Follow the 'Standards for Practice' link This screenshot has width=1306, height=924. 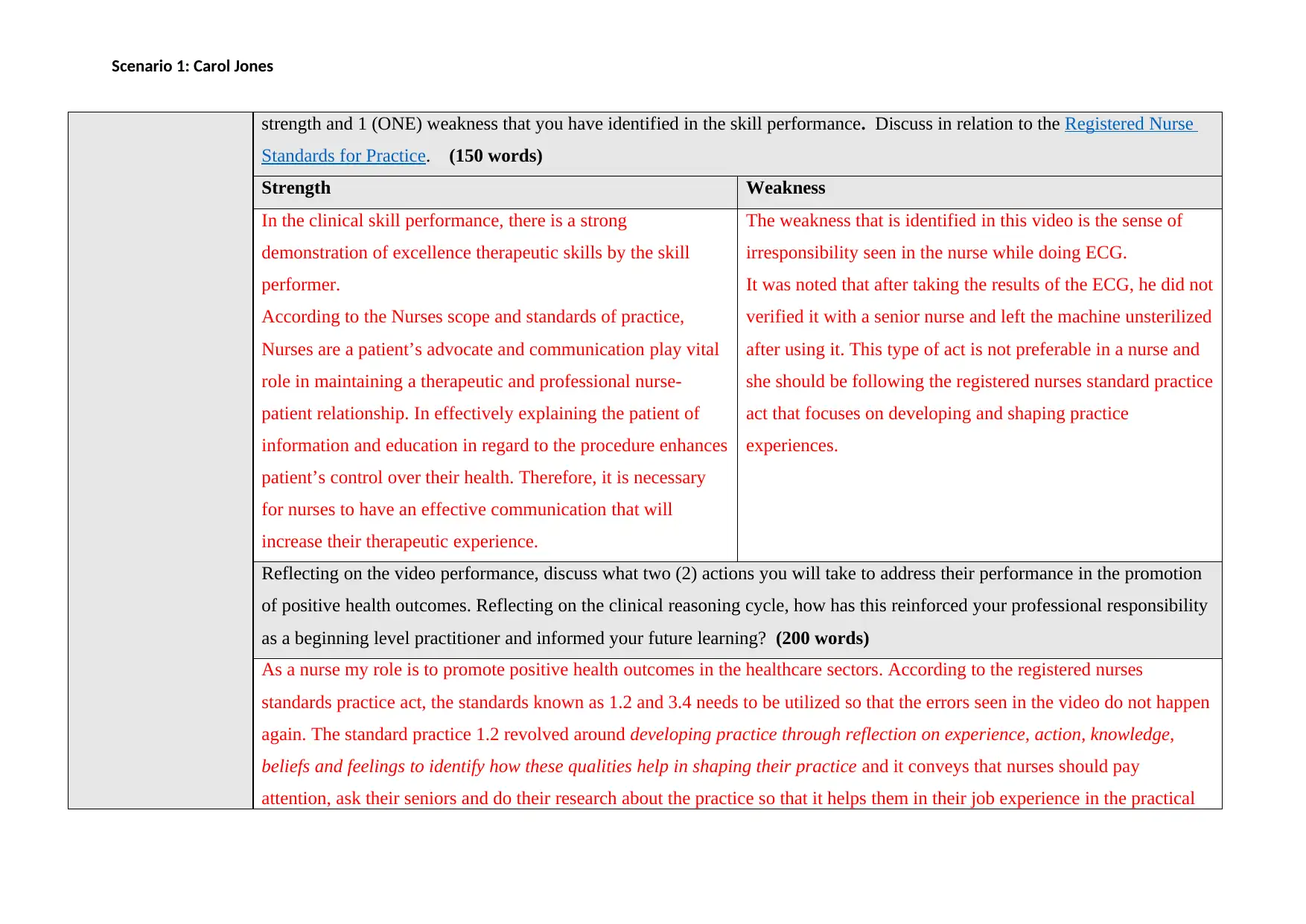[x=343, y=156]
